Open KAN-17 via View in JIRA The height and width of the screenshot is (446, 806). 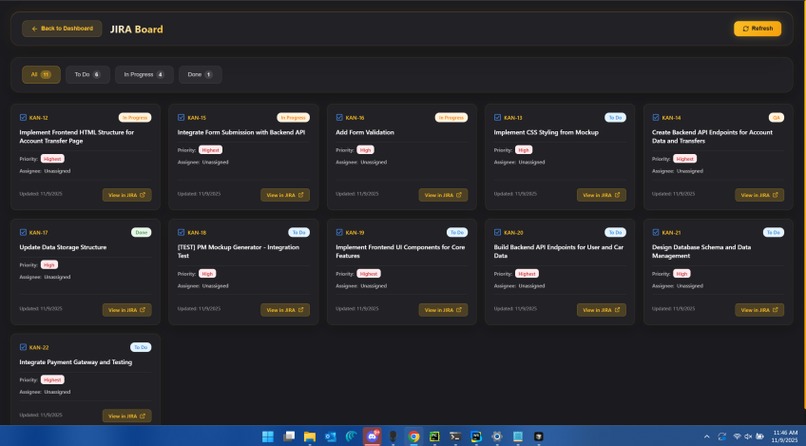pyautogui.click(x=127, y=310)
